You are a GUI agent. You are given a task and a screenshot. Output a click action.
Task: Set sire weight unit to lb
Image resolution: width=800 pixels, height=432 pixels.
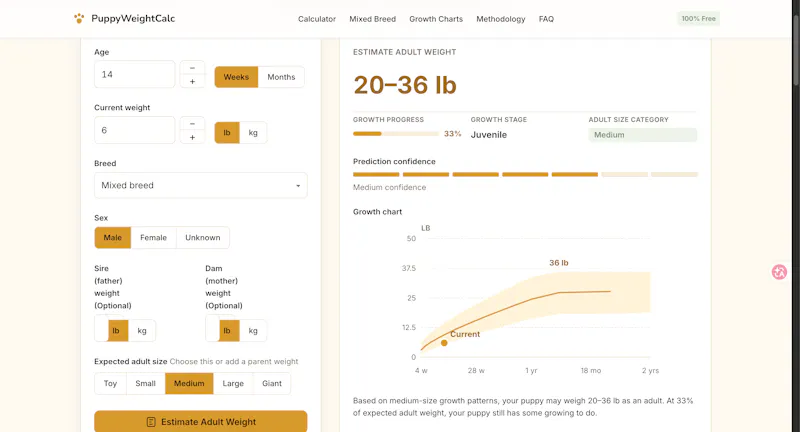coord(116,331)
